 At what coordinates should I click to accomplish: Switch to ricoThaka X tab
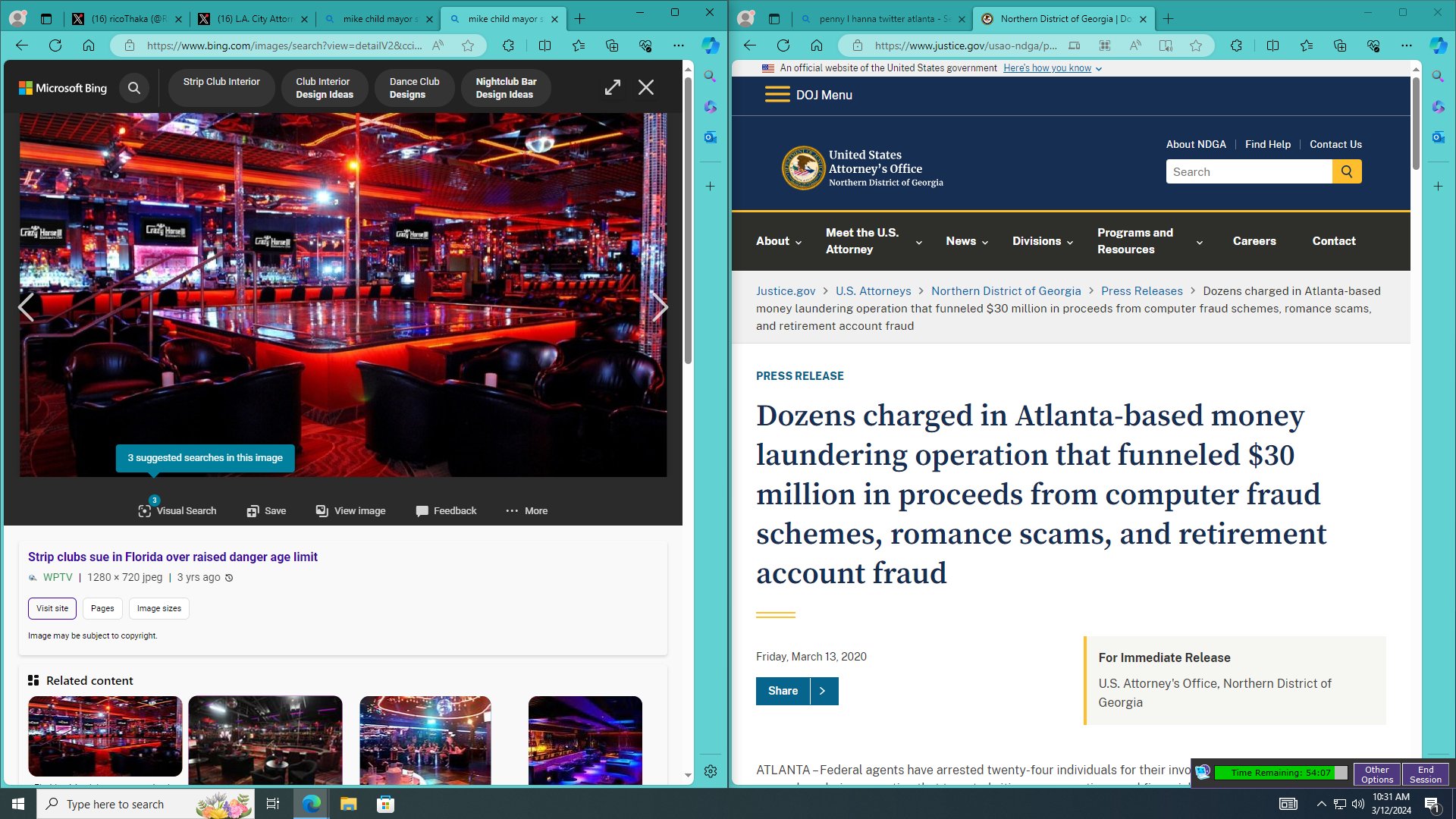coord(126,19)
